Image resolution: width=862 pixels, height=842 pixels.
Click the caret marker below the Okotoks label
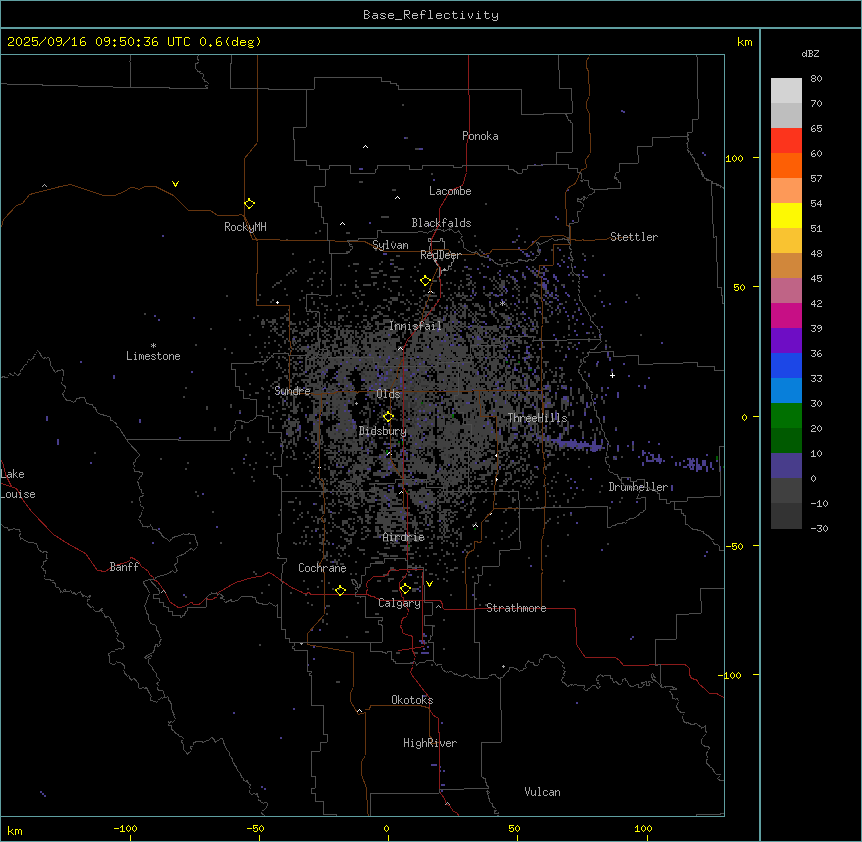(359, 711)
